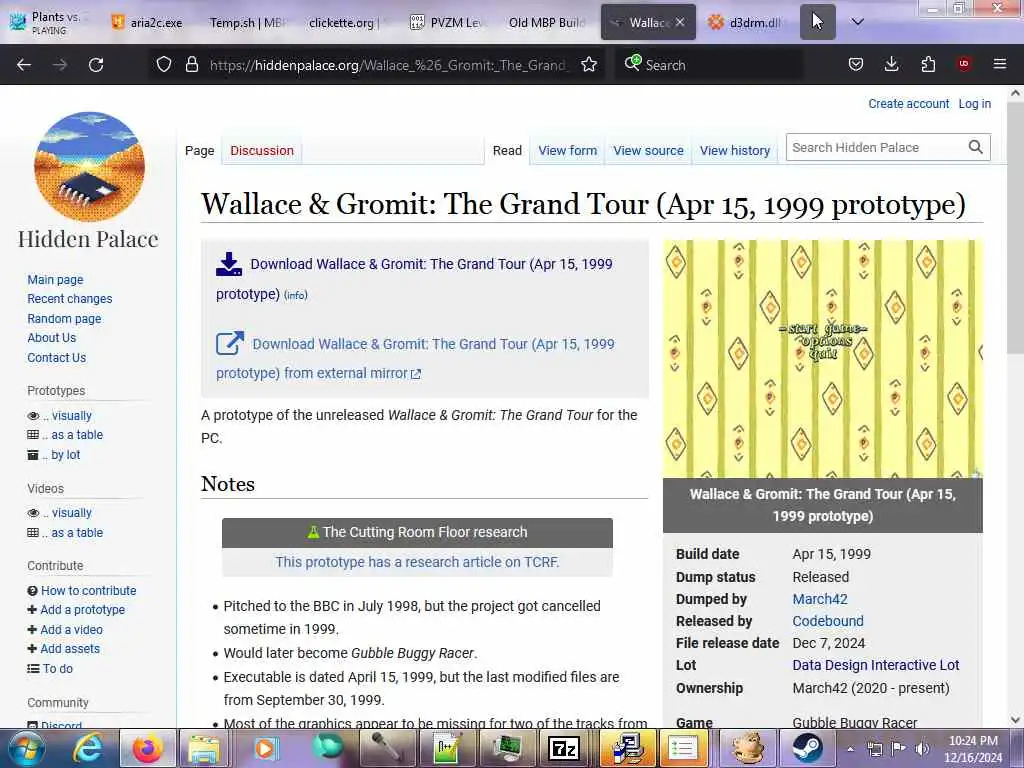Open the Pocket save icon

(856, 65)
